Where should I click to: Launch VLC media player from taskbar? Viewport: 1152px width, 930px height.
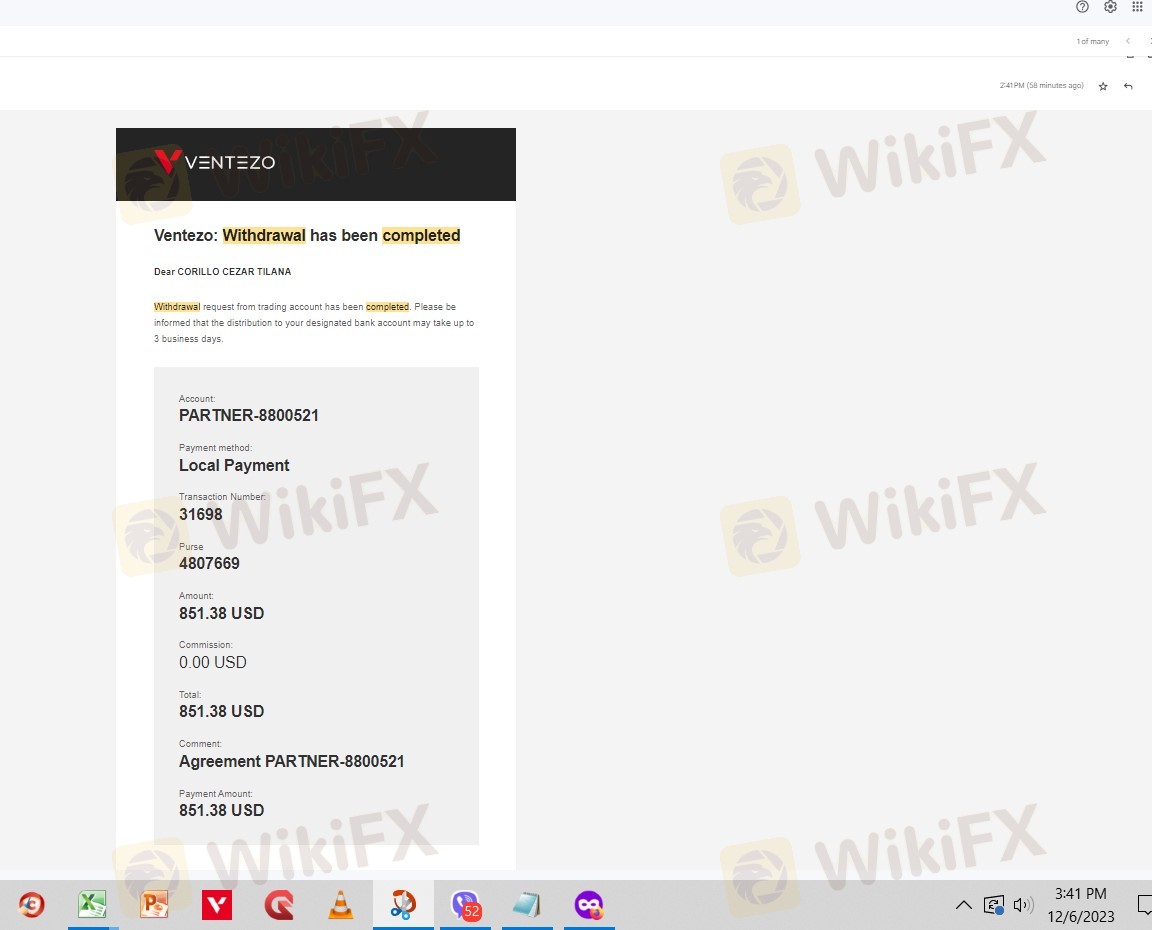(x=341, y=905)
